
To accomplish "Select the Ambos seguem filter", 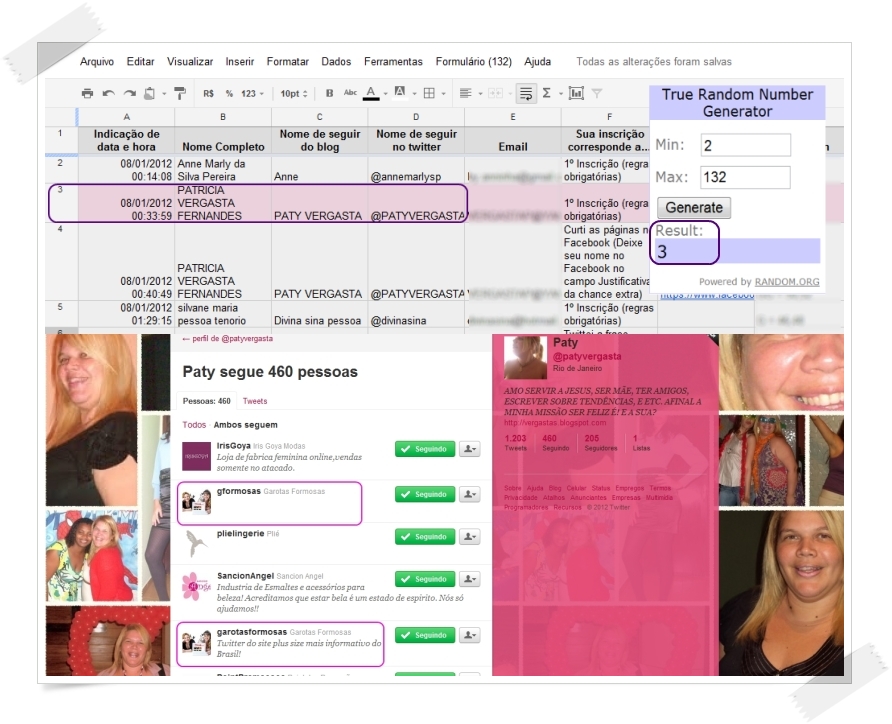I will click(245, 425).
